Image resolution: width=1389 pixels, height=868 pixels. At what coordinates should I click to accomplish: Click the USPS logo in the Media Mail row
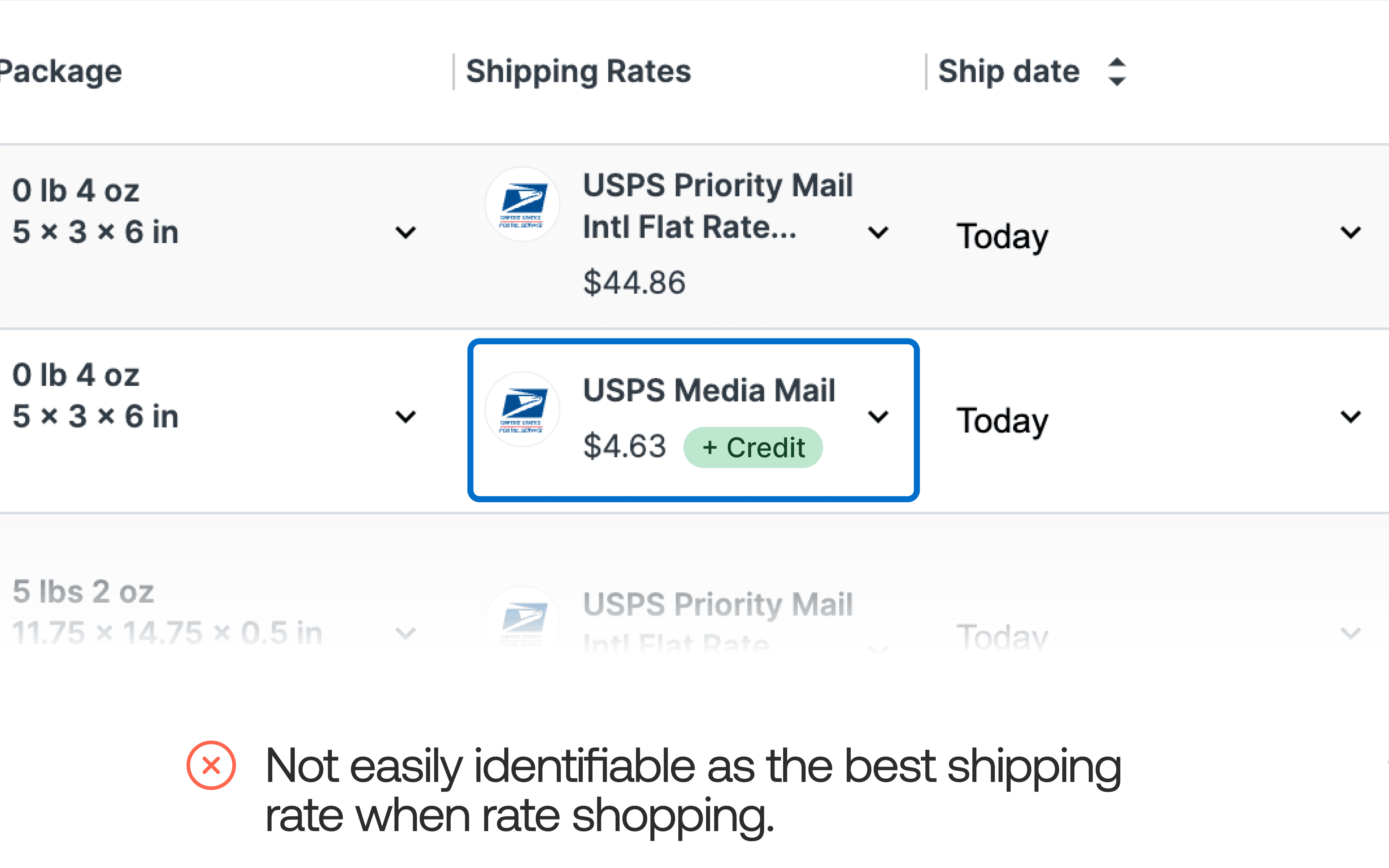pos(522,409)
